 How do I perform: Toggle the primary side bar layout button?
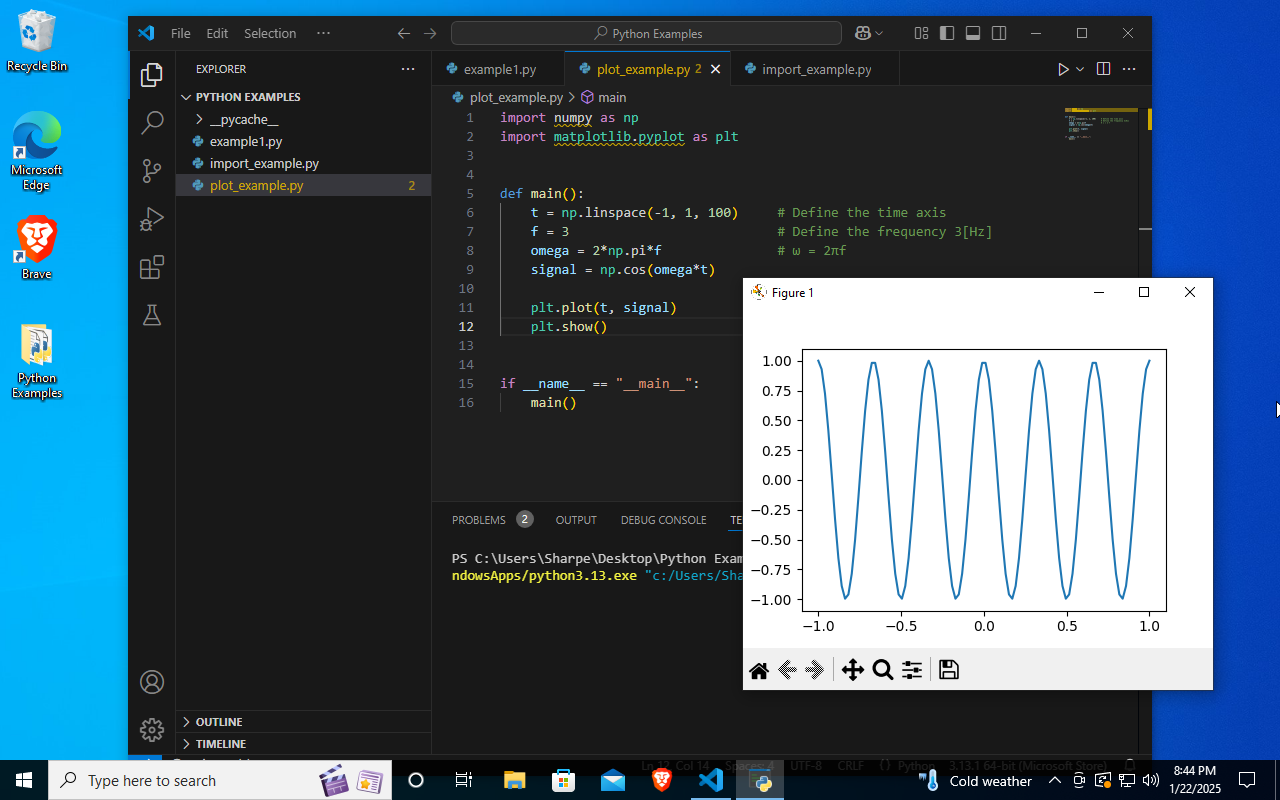point(947,33)
